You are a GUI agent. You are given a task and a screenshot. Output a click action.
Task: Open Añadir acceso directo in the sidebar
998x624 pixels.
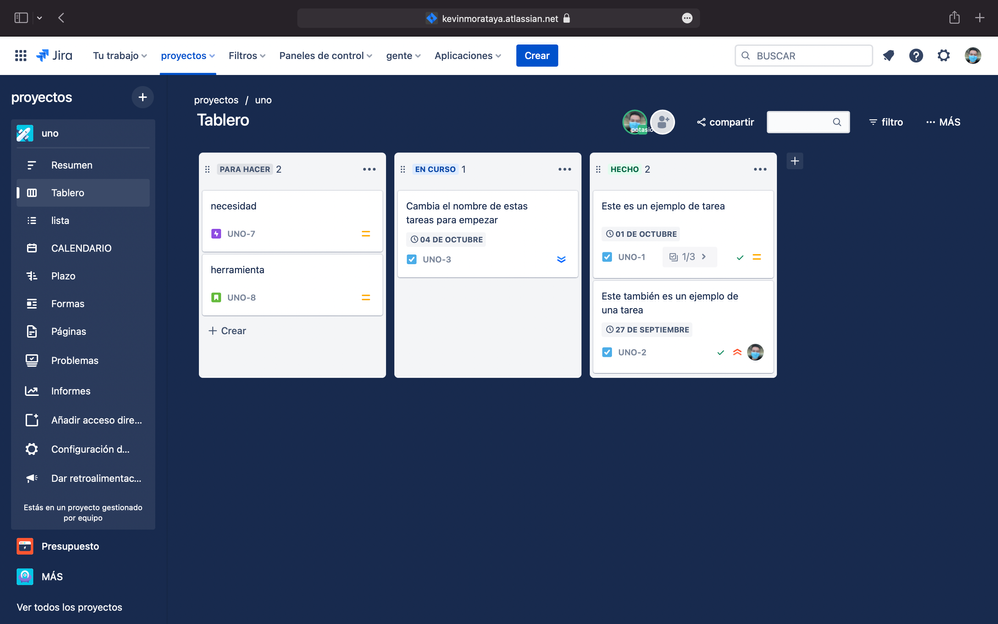[83, 420]
